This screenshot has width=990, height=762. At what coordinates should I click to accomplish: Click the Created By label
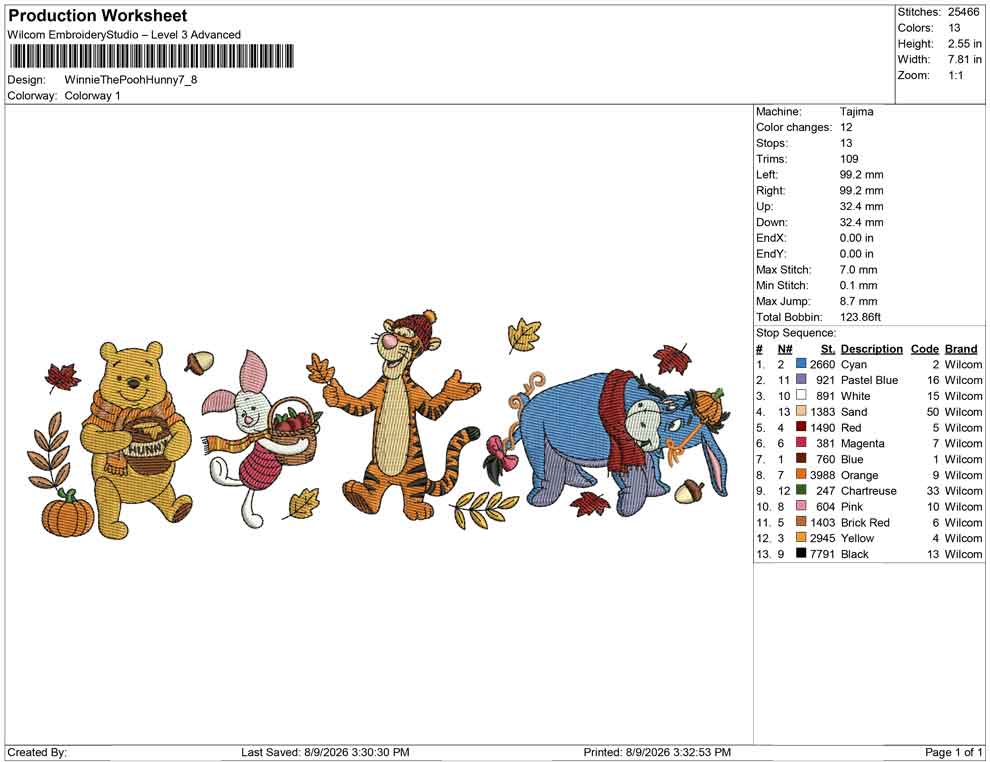(x=37, y=752)
